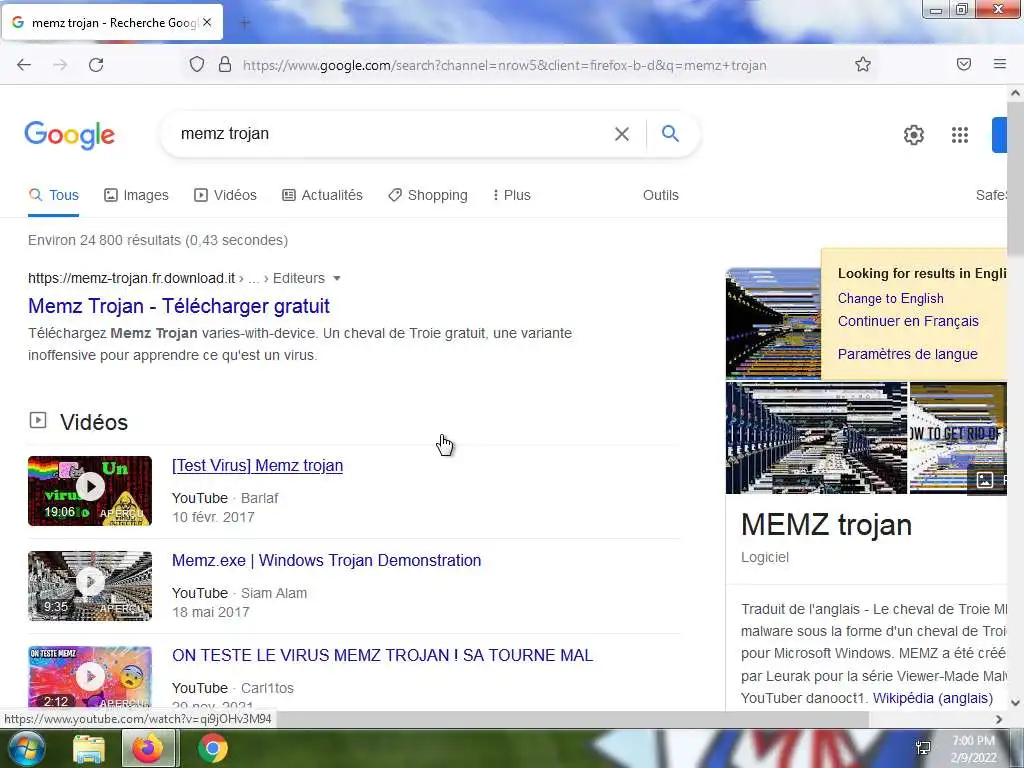Open the HOW TO GET RID OF image
Screen dimensions: 1024x768
958,438
